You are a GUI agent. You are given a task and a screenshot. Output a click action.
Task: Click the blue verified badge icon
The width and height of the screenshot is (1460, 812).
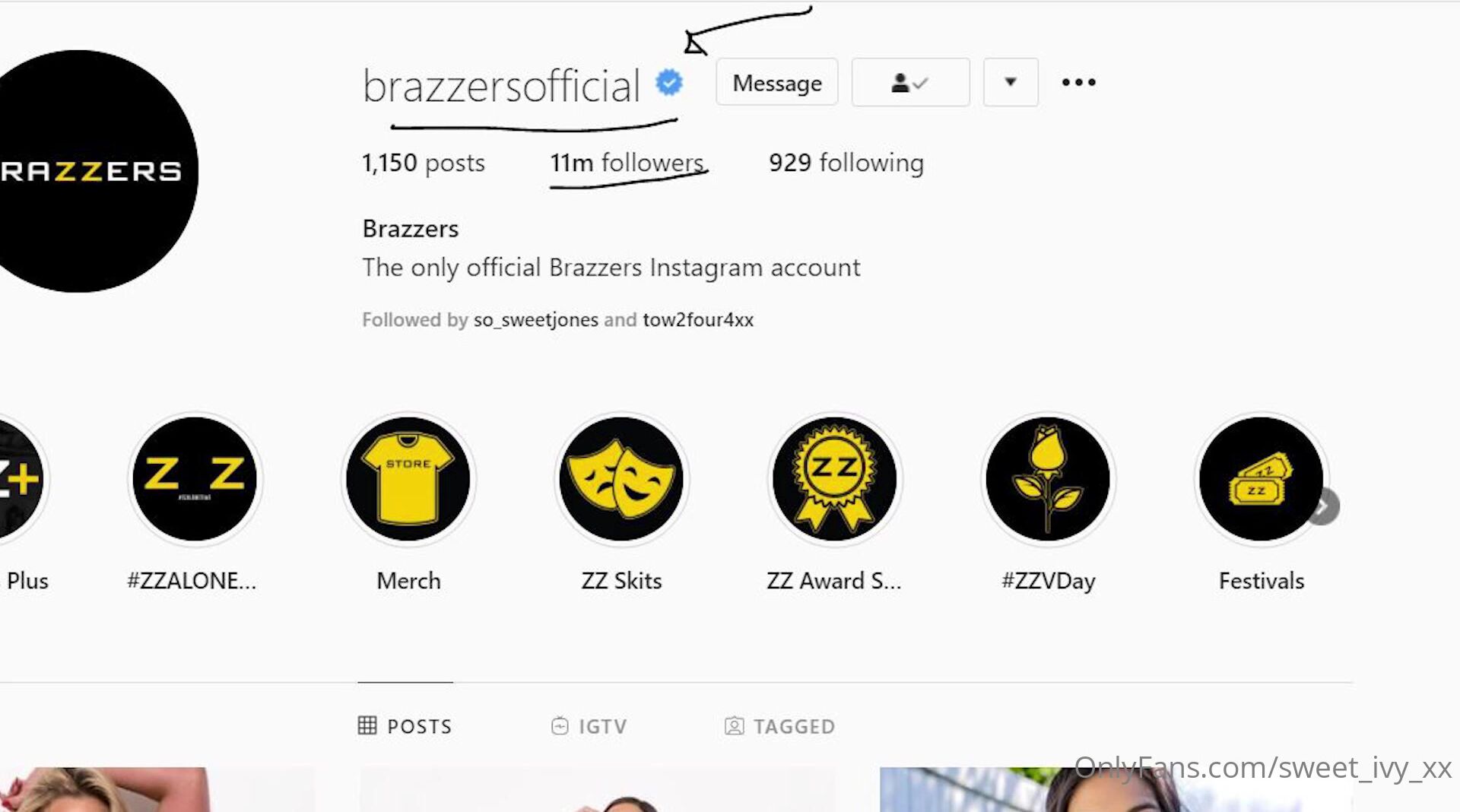click(x=669, y=82)
